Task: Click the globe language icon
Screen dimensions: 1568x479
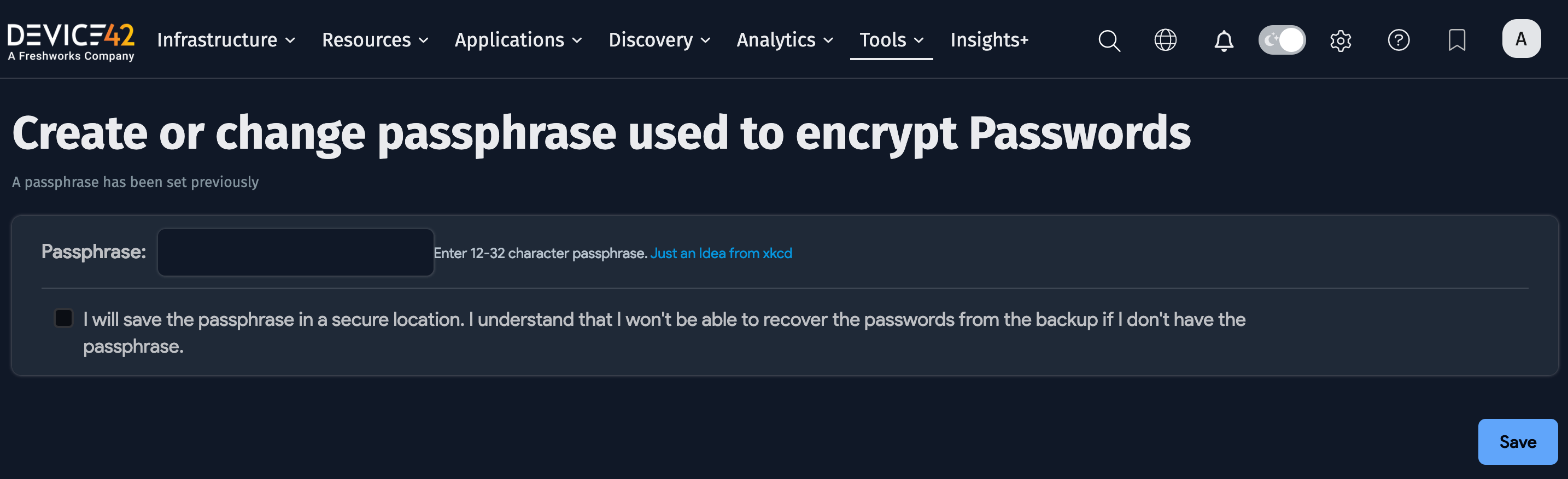Action: [x=1166, y=40]
